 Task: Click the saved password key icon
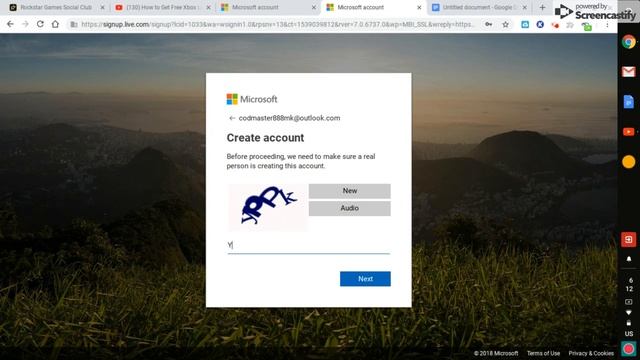click(489, 24)
